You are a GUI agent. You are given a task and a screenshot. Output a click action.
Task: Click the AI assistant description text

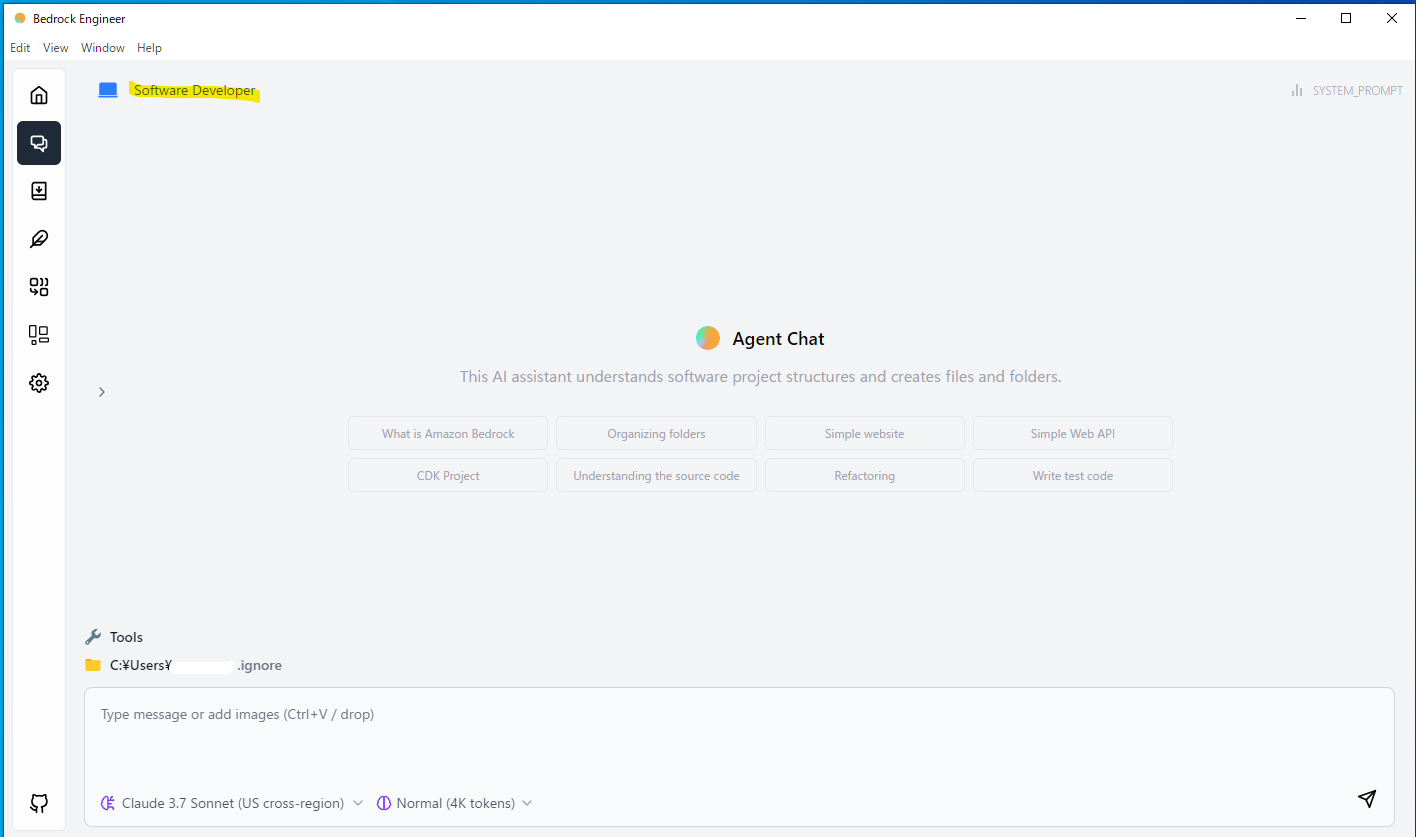tap(760, 377)
